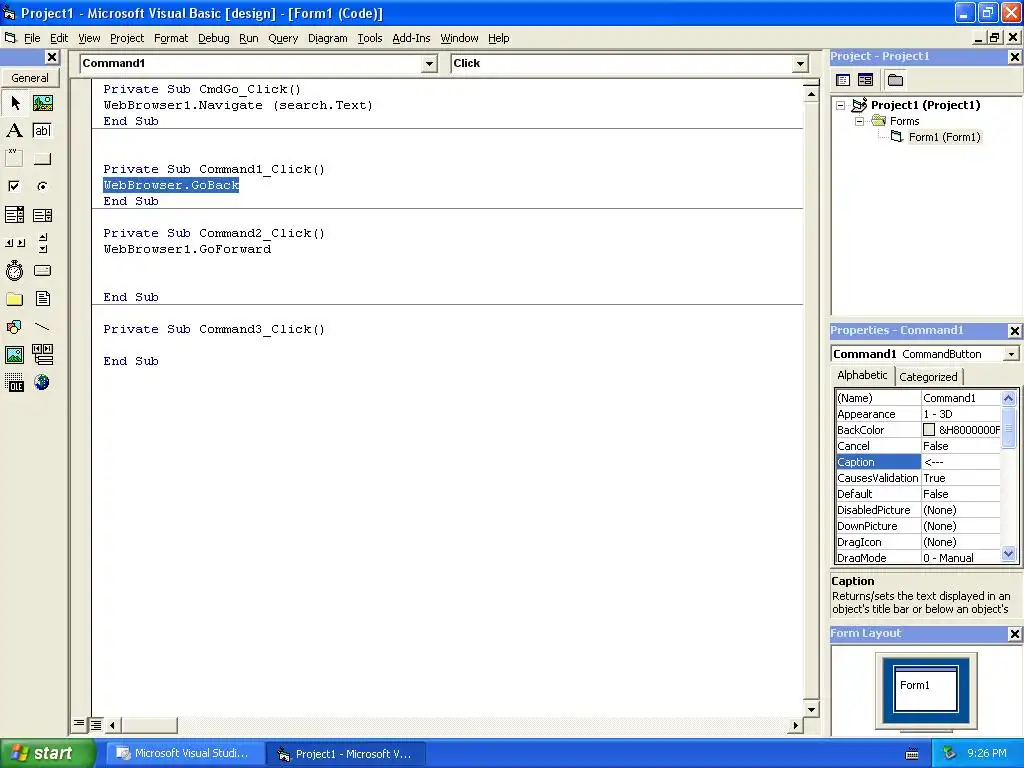The height and width of the screenshot is (768, 1024).
Task: Open the Diagram menu
Action: [x=328, y=38]
